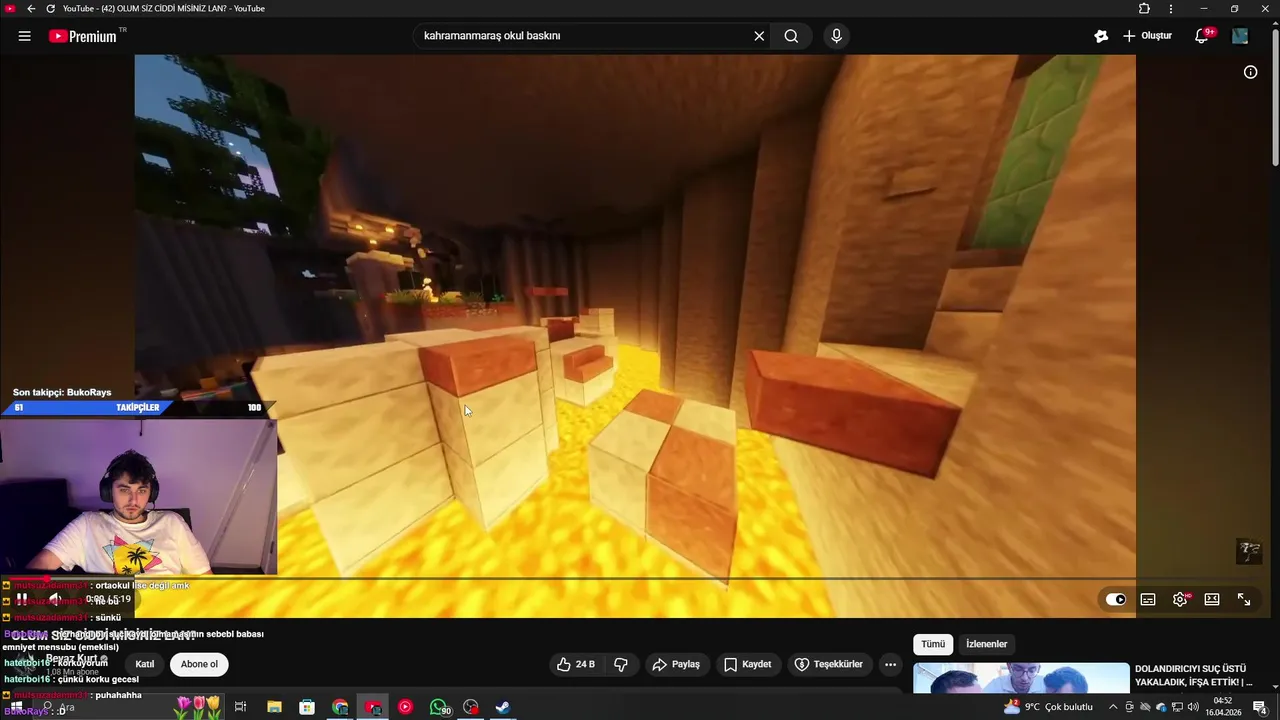The width and height of the screenshot is (1280, 720).
Task: Click the sparkle icon beside Oluştur
Action: tap(1101, 36)
